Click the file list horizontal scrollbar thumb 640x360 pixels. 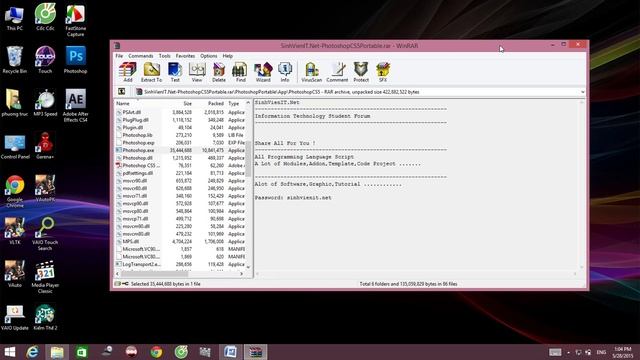[x=154, y=274]
